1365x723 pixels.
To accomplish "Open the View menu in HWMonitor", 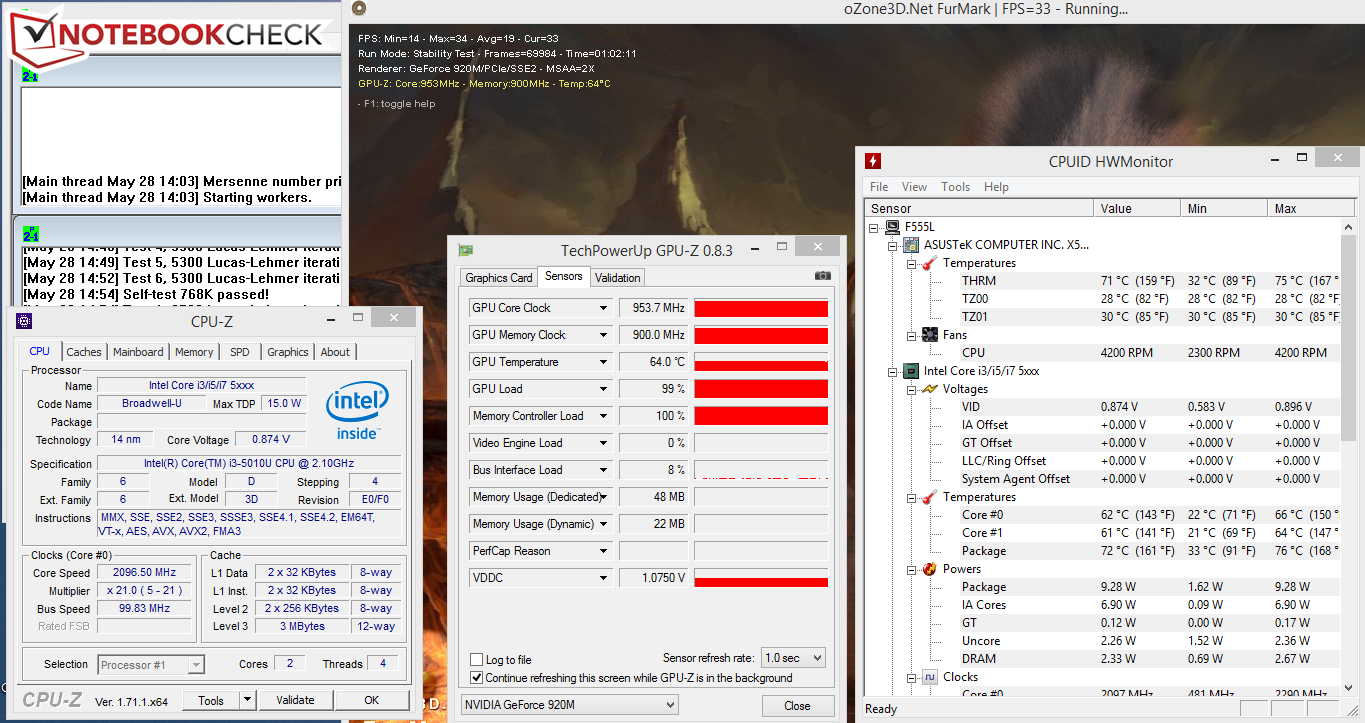I will coord(914,187).
